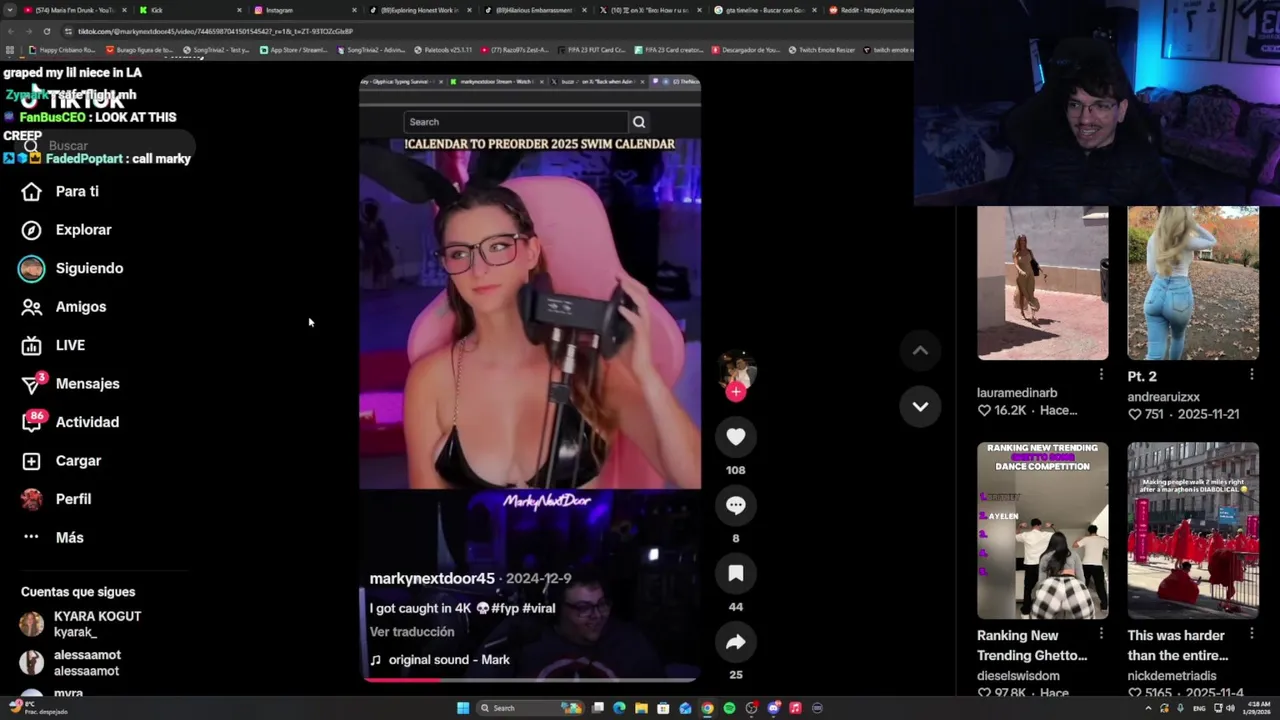
Task: Open Ranking New Trending dance video thumbnail
Action: click(x=1043, y=531)
